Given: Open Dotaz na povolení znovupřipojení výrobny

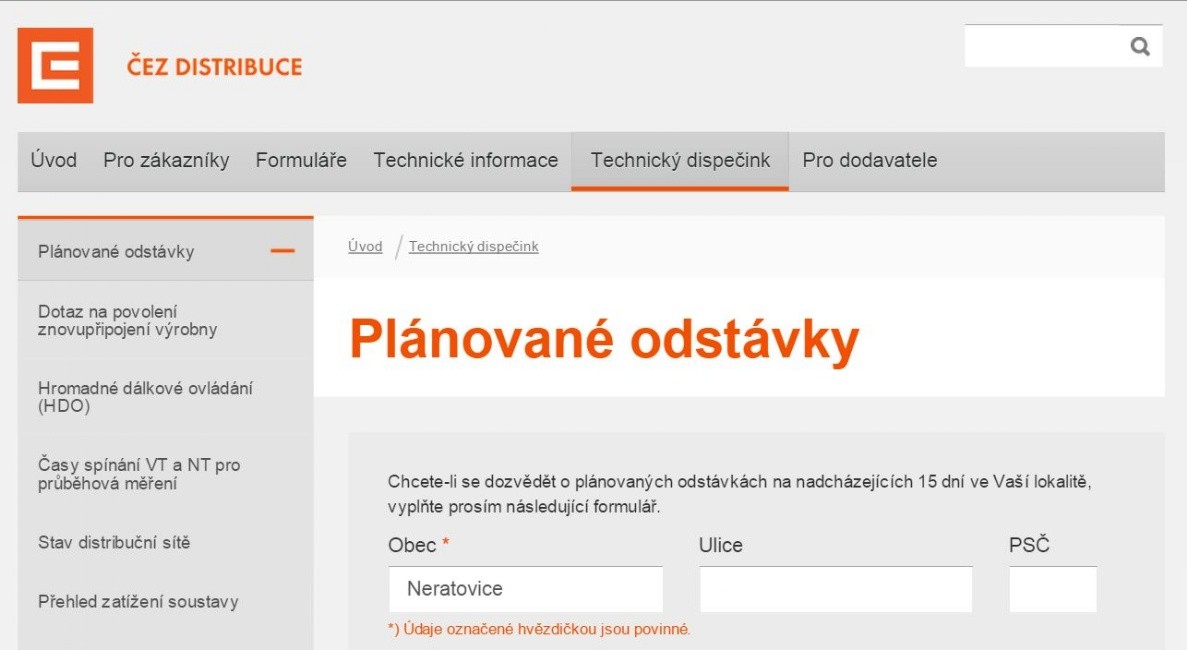Looking at the screenshot, I should (127, 320).
